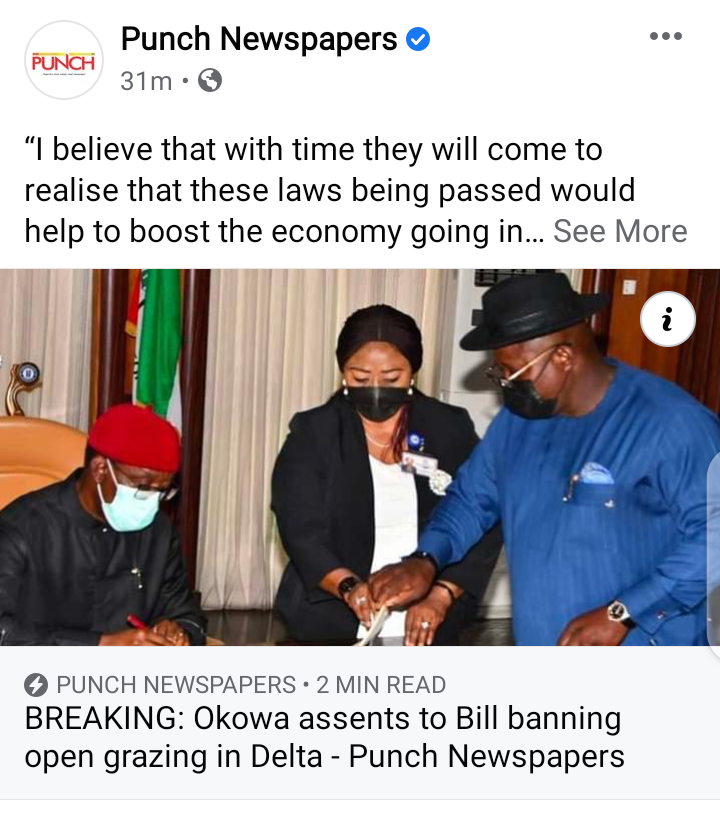
Task: Tap the PUNCH NEWSPAPERS source label
Action: 176,684
